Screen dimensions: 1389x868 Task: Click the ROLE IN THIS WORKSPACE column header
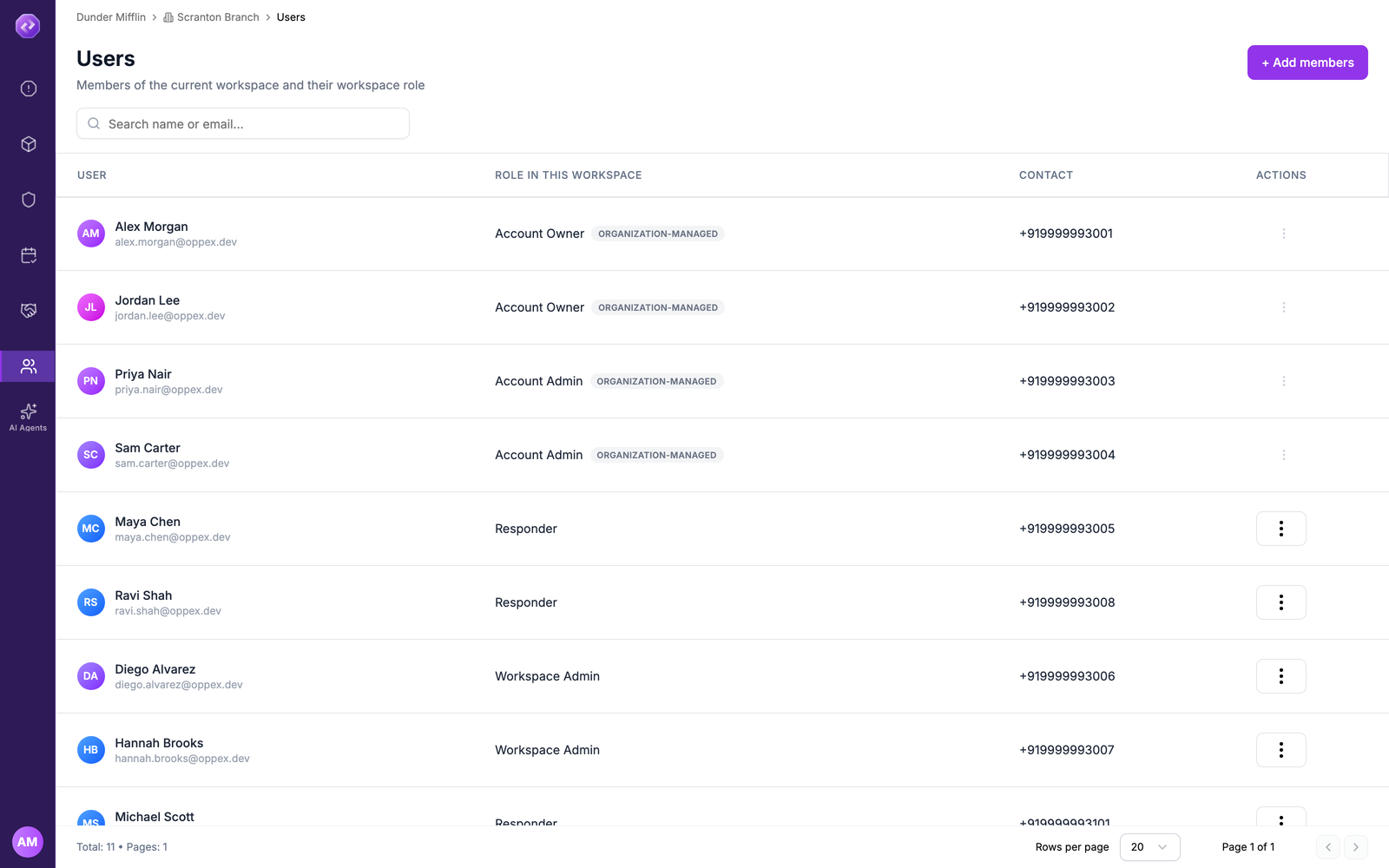coord(569,175)
